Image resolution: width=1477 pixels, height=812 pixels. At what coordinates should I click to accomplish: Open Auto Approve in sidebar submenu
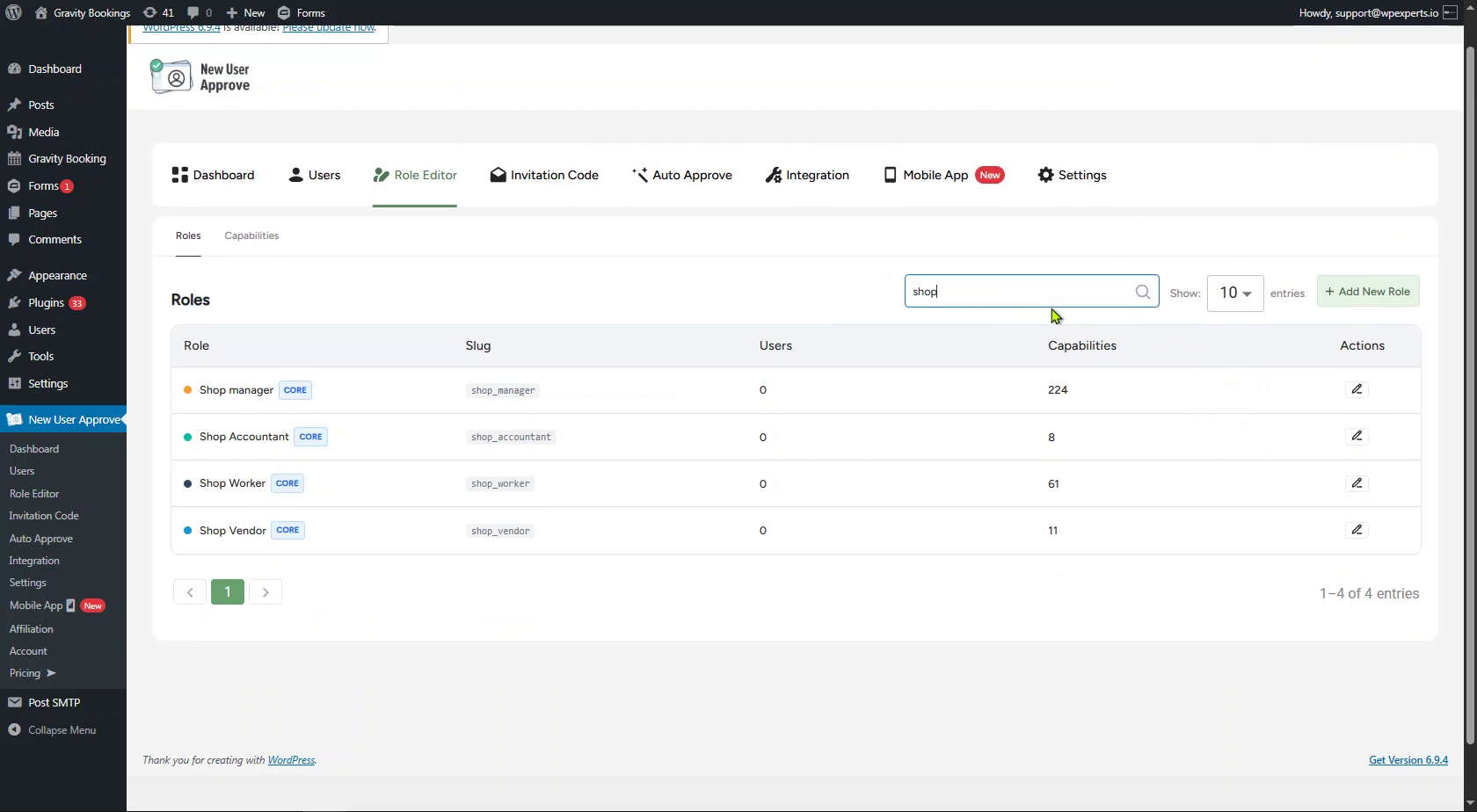coord(40,539)
